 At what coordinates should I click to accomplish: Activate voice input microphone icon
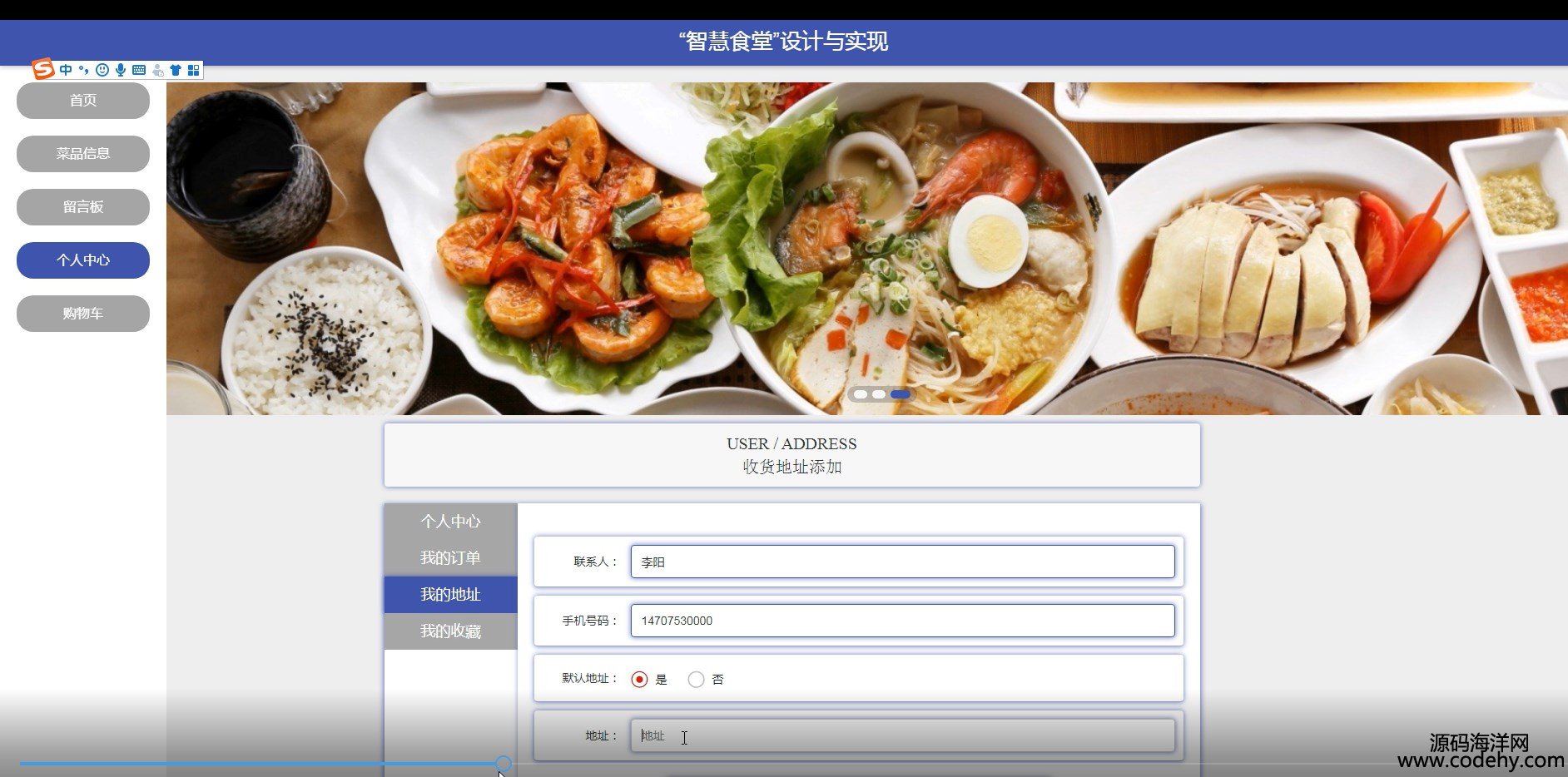click(x=121, y=70)
